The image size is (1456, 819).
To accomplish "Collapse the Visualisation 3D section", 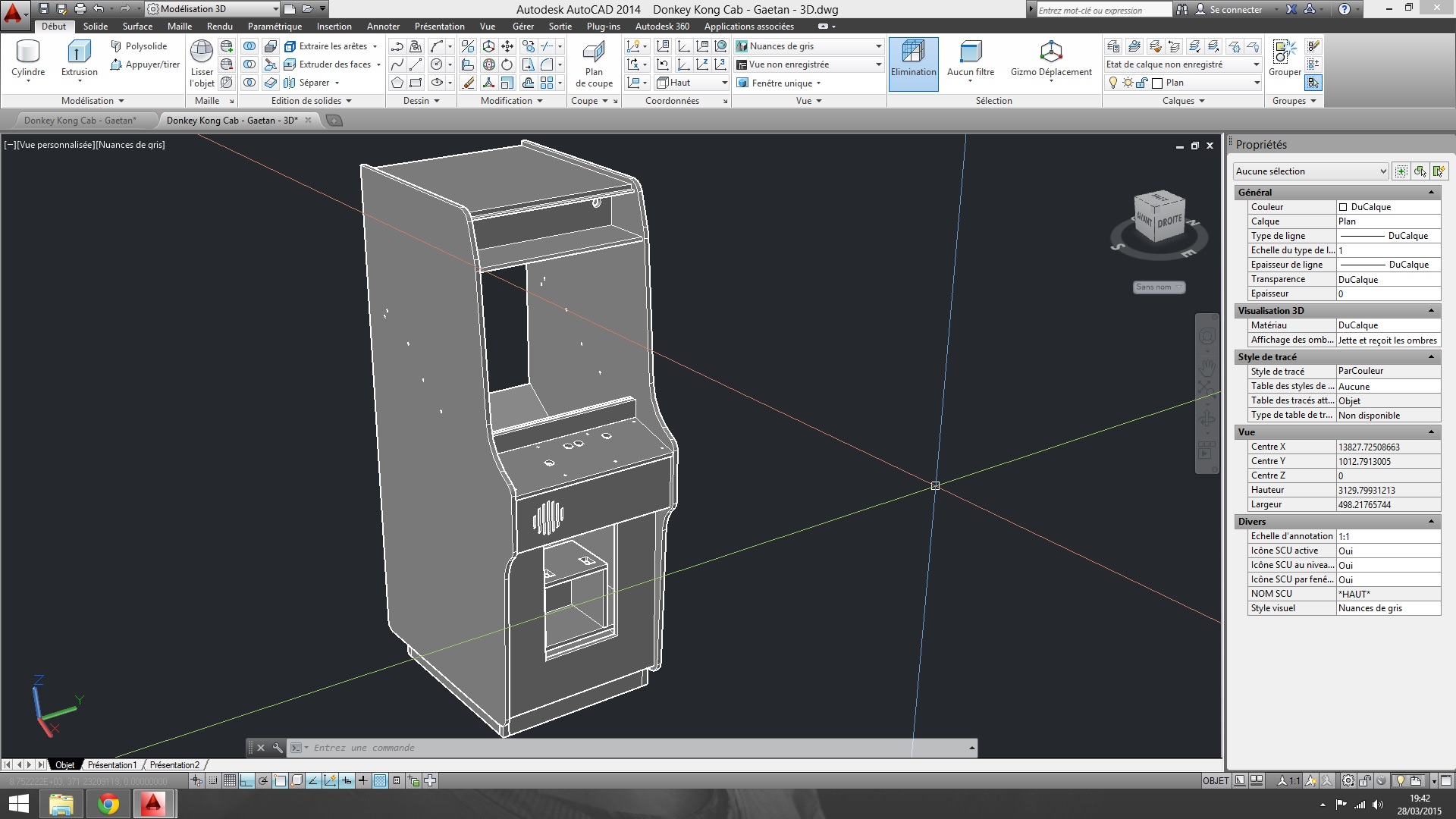I will click(1431, 311).
